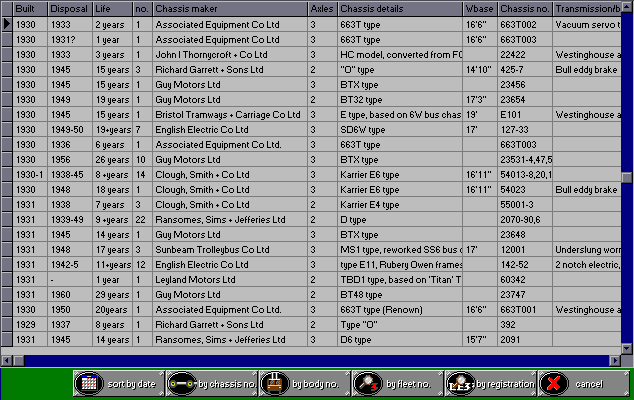Click chassis number '23654' cell
The image size is (634, 400).
[x=525, y=99]
